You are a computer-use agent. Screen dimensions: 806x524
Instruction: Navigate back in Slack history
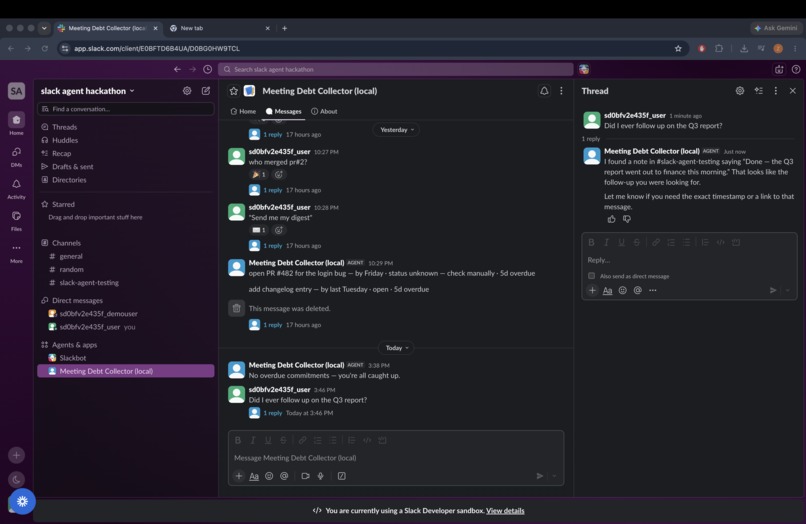(x=177, y=69)
